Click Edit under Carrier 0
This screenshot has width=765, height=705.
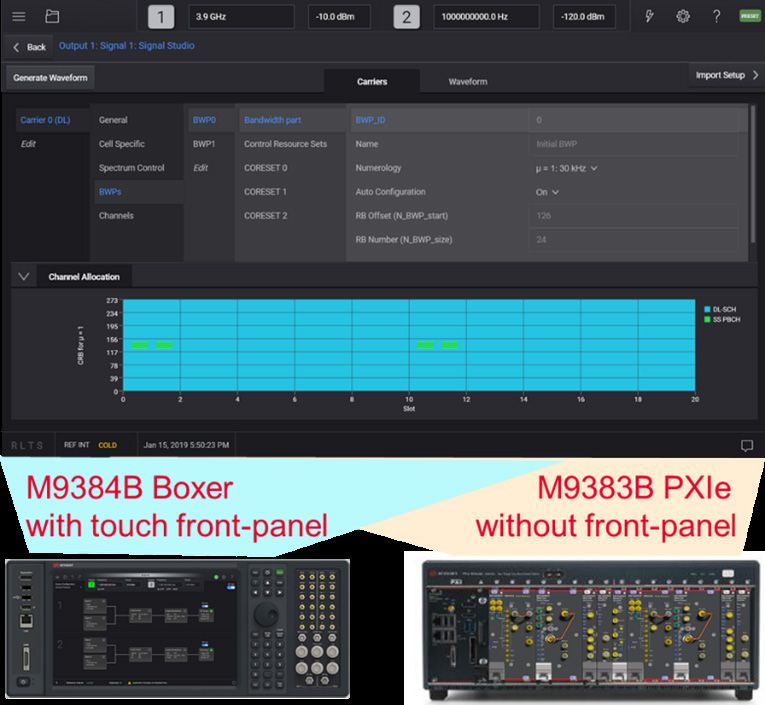[x=28, y=144]
